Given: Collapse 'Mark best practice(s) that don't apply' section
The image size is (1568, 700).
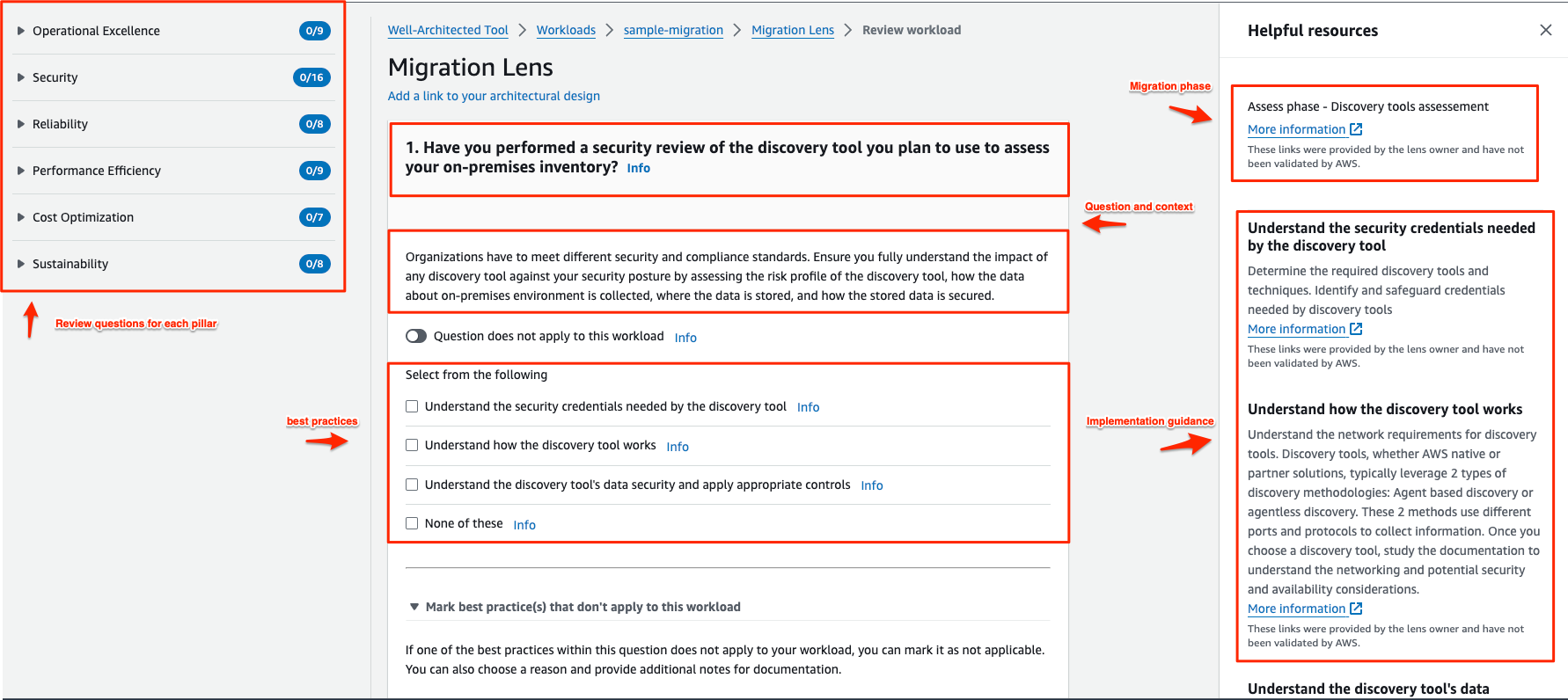Looking at the screenshot, I should click(x=414, y=607).
